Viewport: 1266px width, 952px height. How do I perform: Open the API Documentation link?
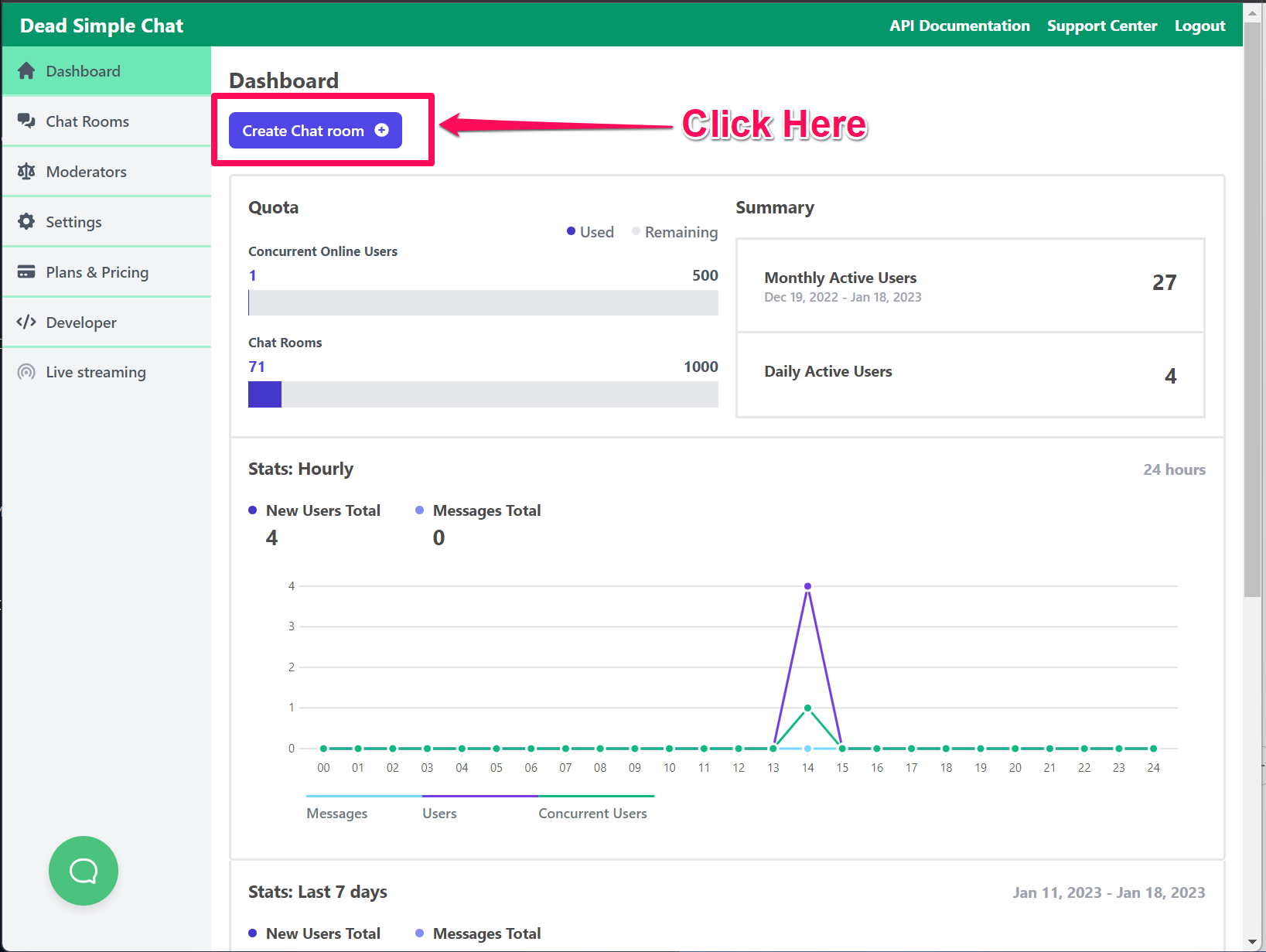(960, 26)
